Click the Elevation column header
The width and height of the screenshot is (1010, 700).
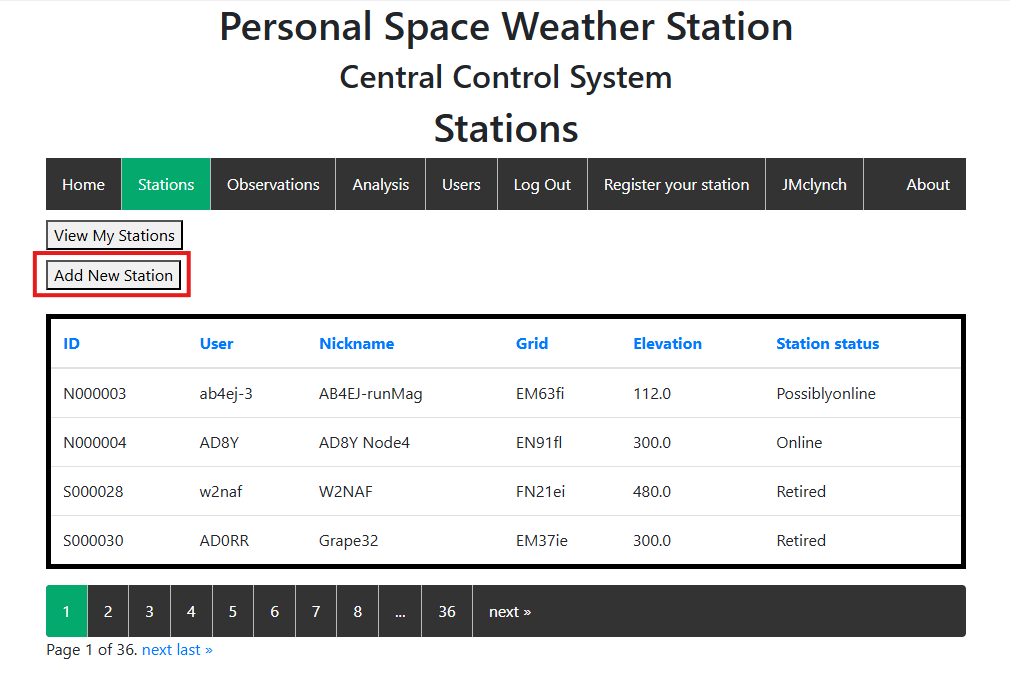[x=667, y=343]
